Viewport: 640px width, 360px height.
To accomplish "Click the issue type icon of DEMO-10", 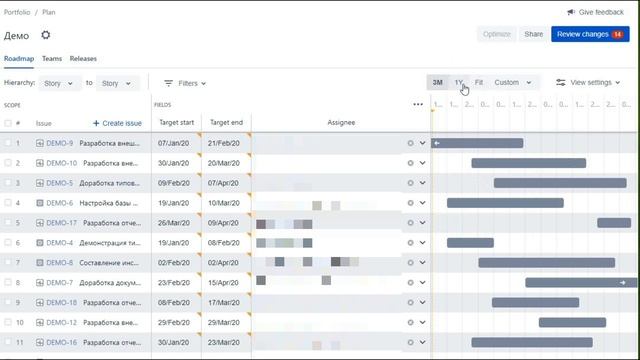I will pos(40,163).
